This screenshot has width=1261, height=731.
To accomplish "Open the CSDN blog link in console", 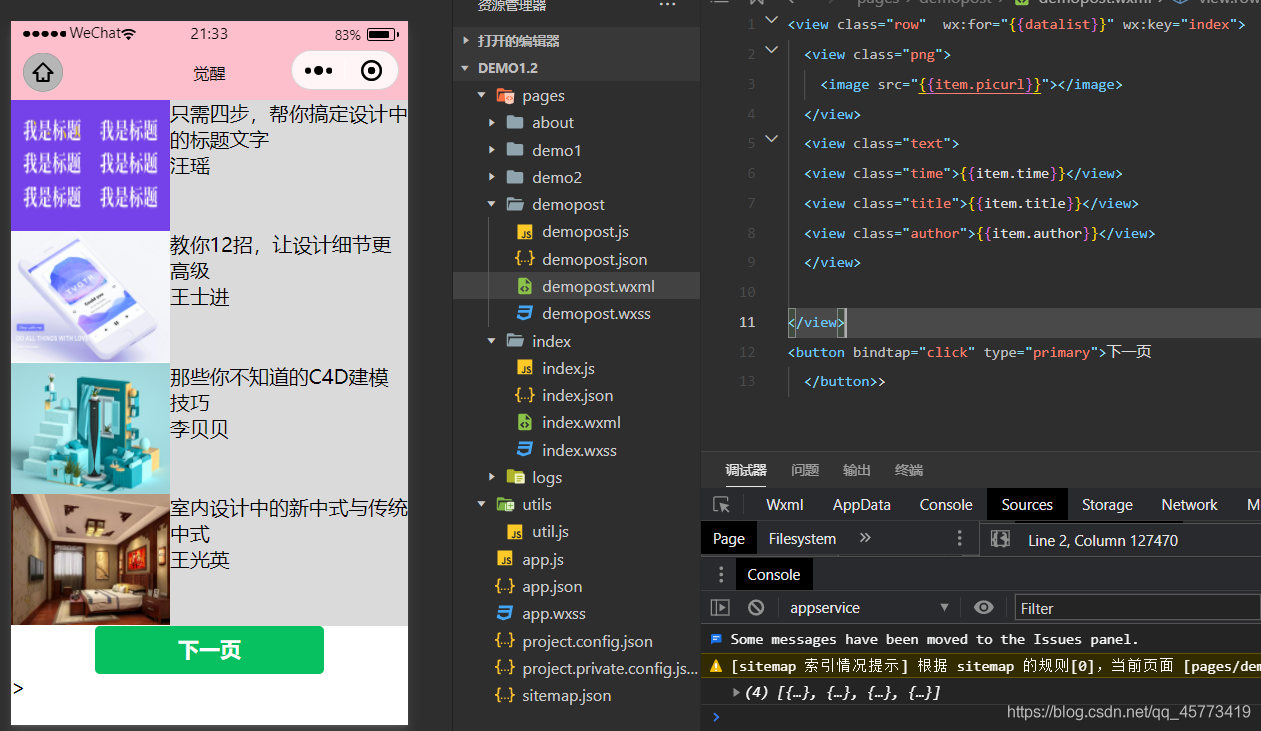I will pyautogui.click(x=1128, y=712).
